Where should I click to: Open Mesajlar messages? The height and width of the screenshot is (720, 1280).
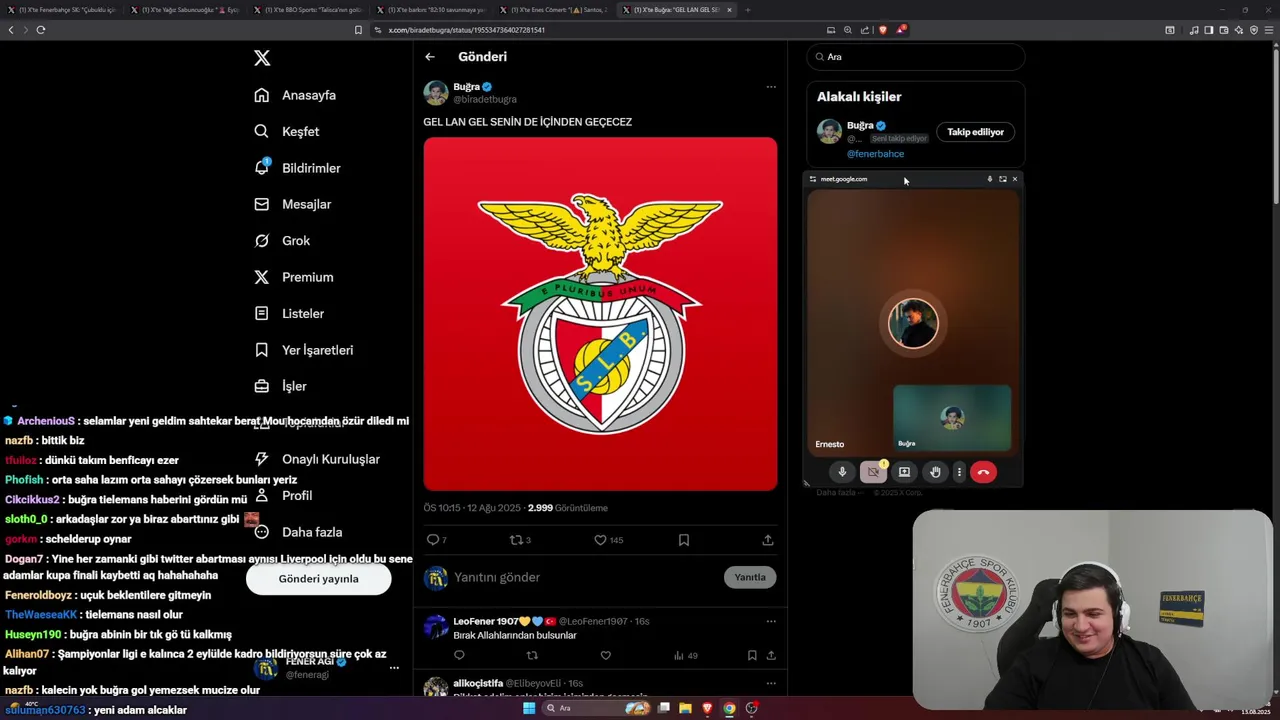tap(292, 204)
